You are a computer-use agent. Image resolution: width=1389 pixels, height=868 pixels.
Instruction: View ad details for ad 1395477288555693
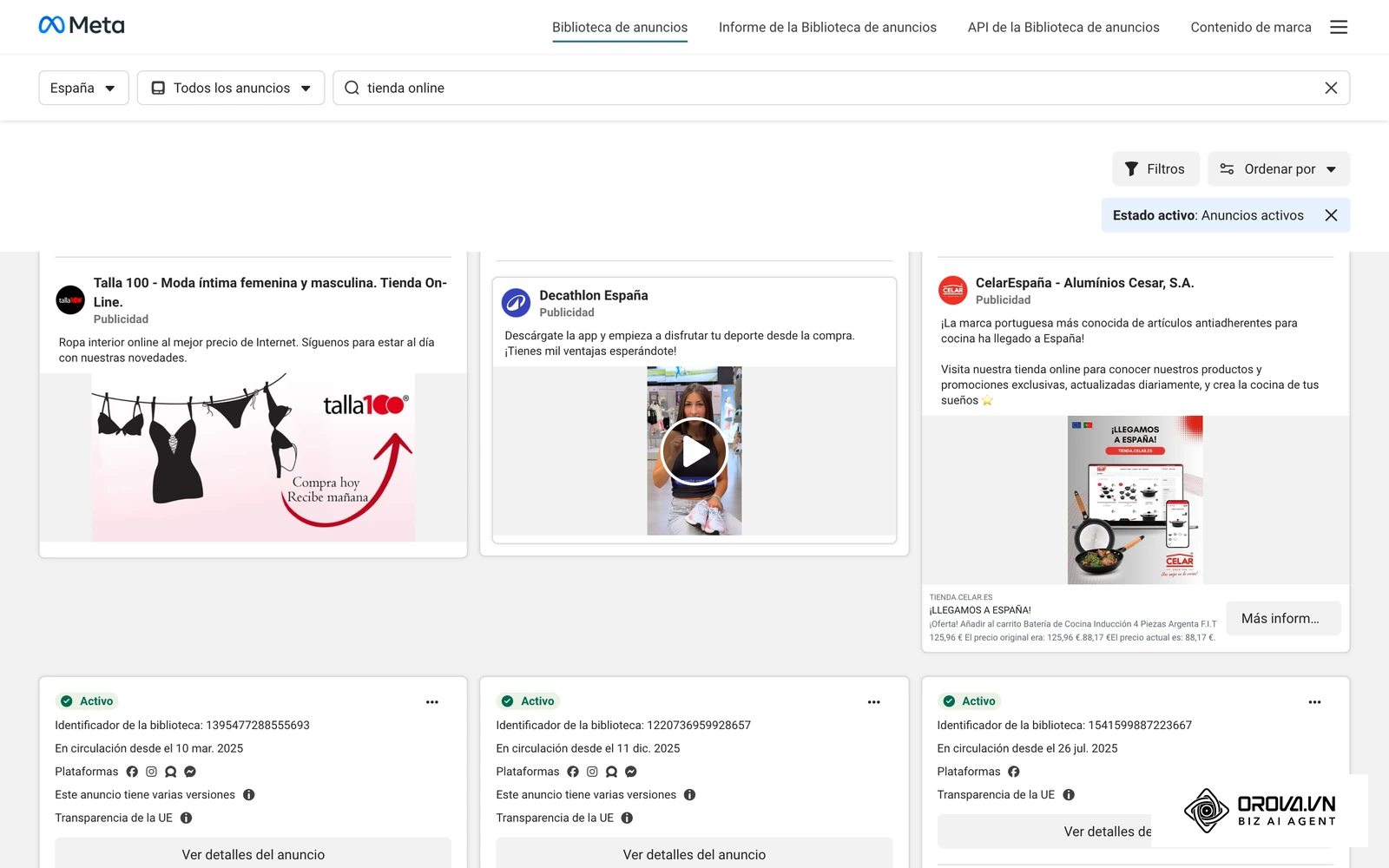click(x=253, y=853)
